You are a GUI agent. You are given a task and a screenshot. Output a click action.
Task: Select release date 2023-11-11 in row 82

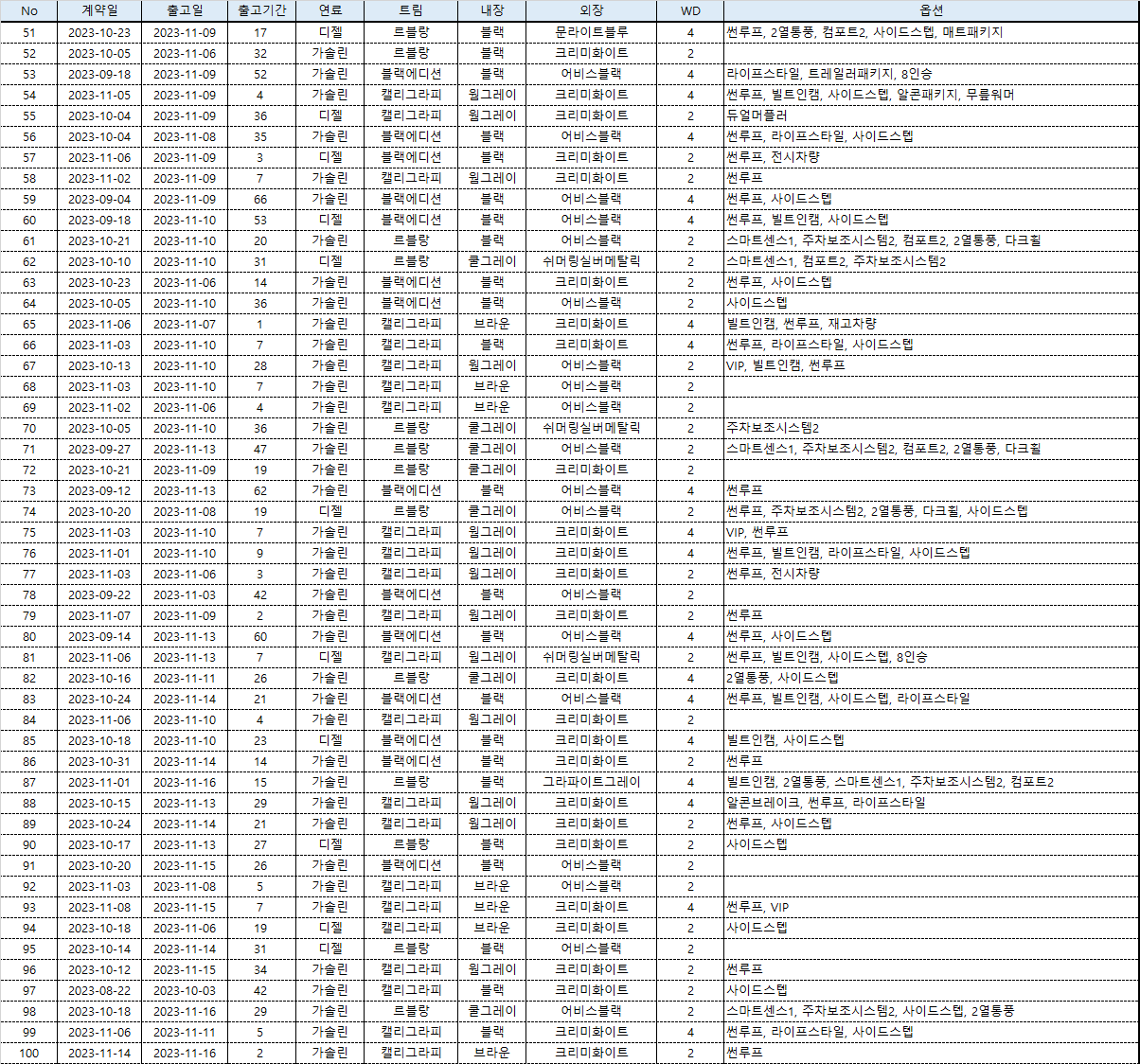click(185, 678)
